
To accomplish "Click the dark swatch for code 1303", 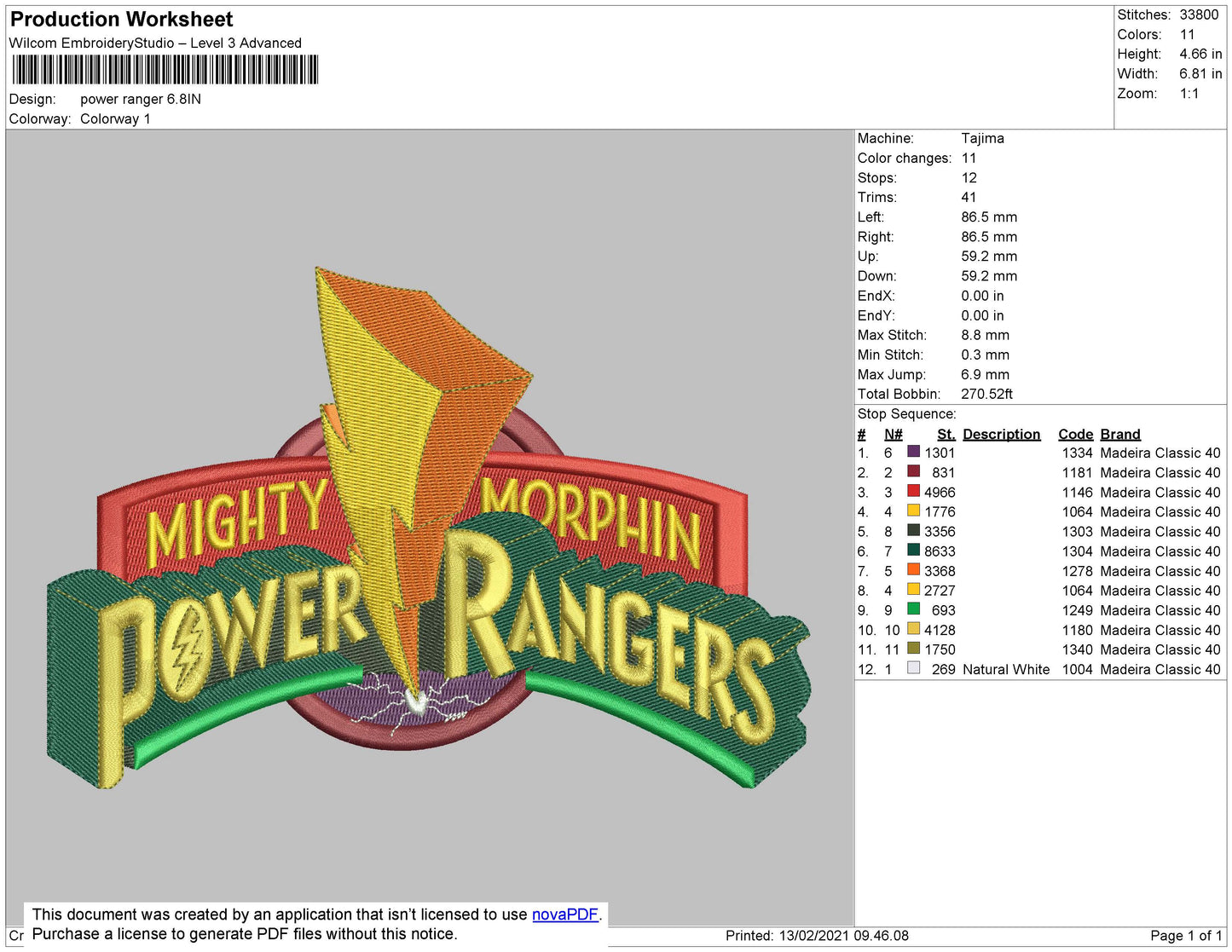I will click(x=913, y=530).
